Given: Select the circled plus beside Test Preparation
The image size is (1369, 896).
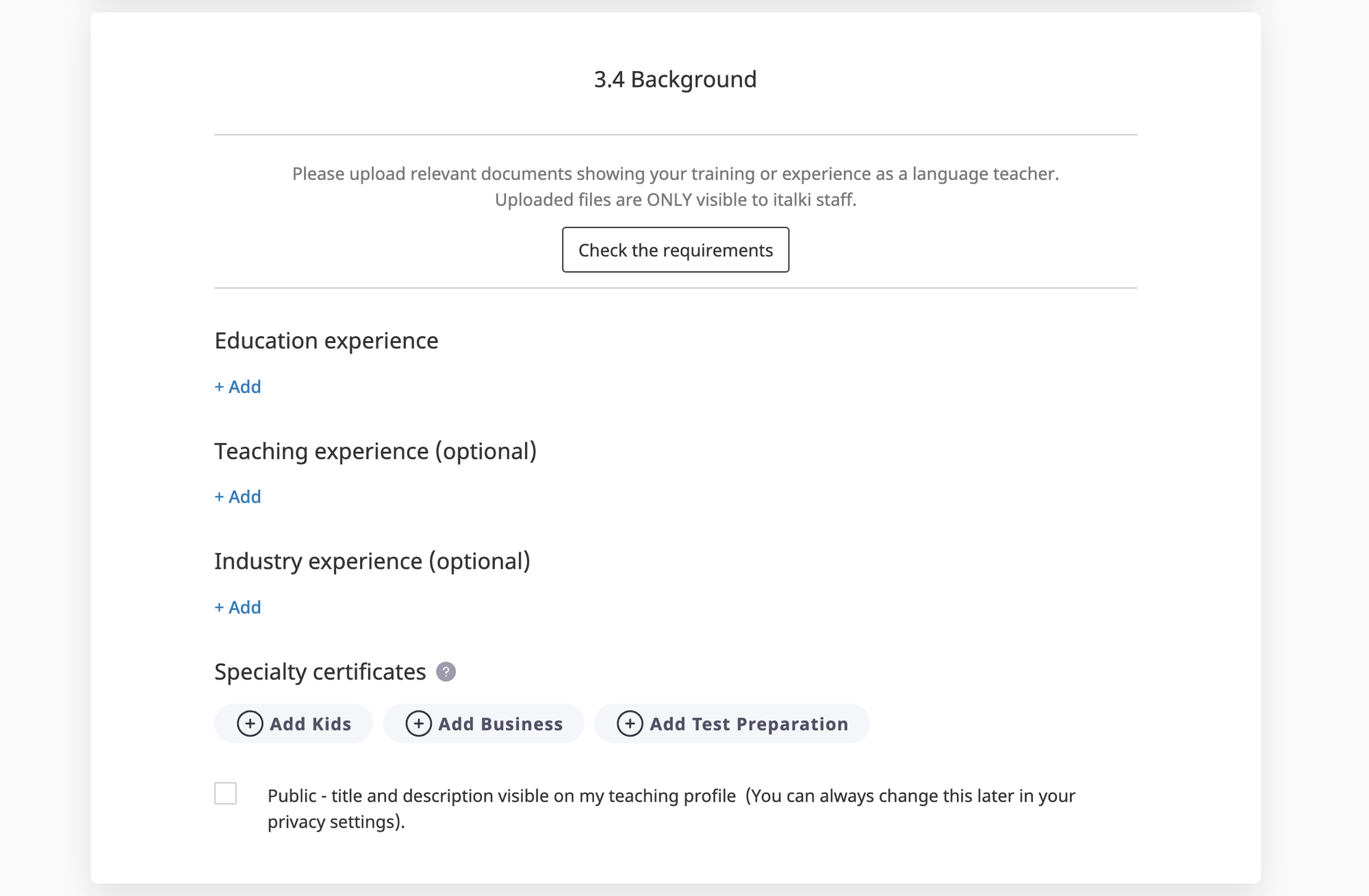Looking at the screenshot, I should click(630, 724).
